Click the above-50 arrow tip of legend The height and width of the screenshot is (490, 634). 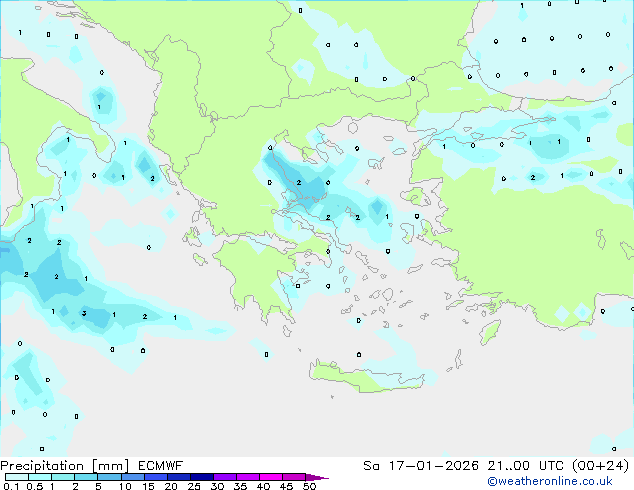coord(317,477)
